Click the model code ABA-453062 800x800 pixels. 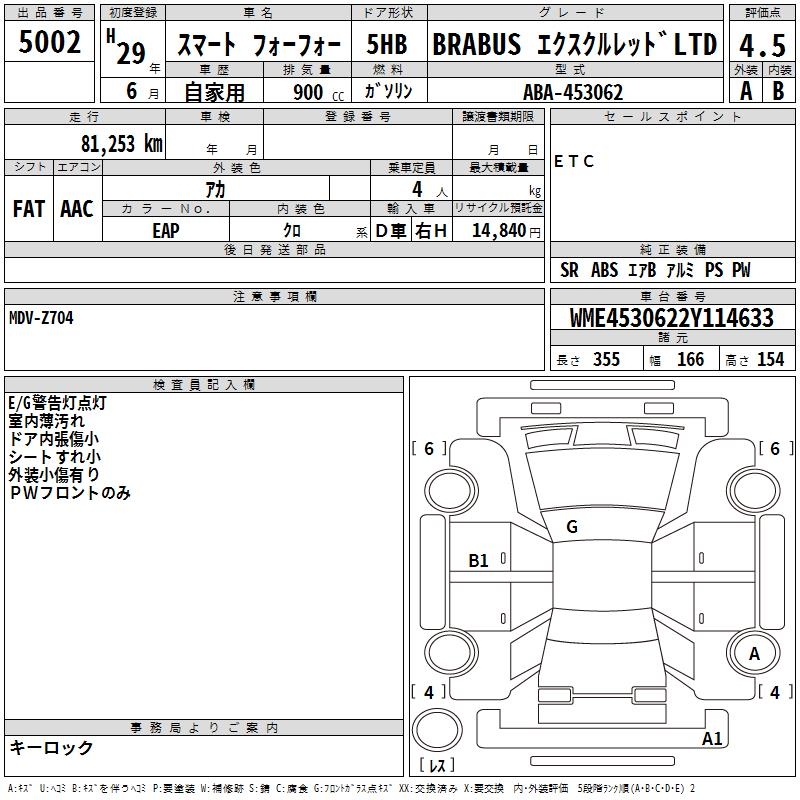point(573,92)
